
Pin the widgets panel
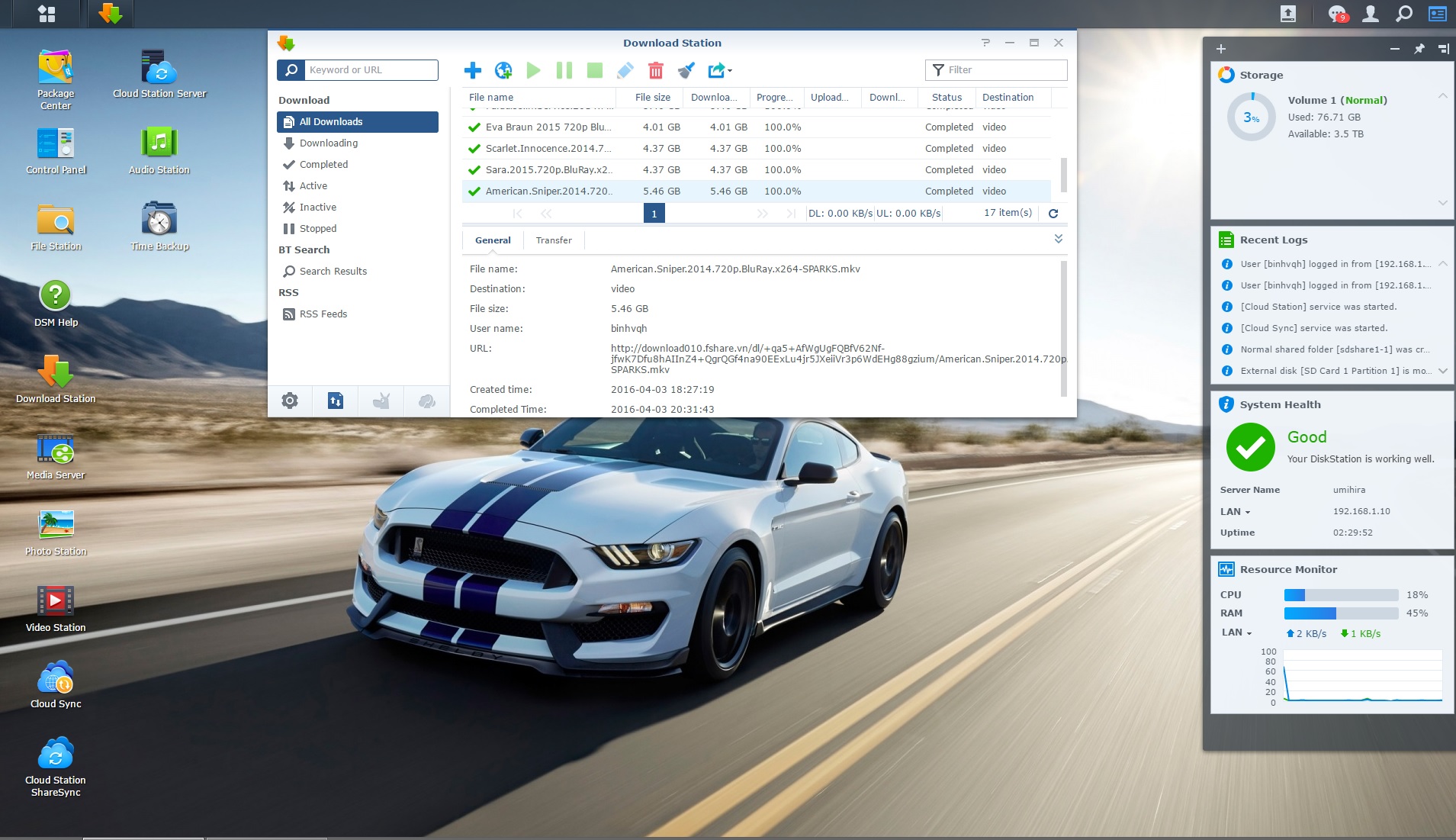1419,49
